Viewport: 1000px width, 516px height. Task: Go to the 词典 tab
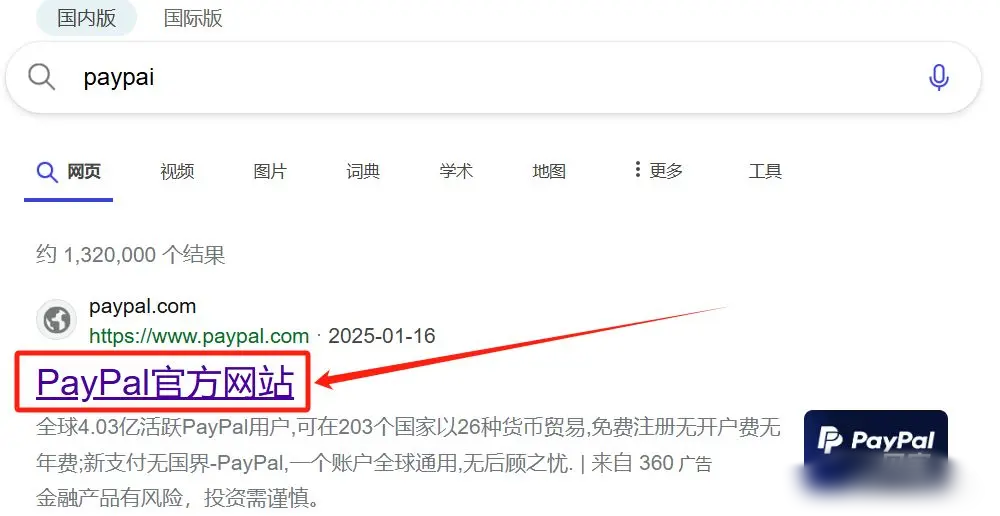coord(364,172)
